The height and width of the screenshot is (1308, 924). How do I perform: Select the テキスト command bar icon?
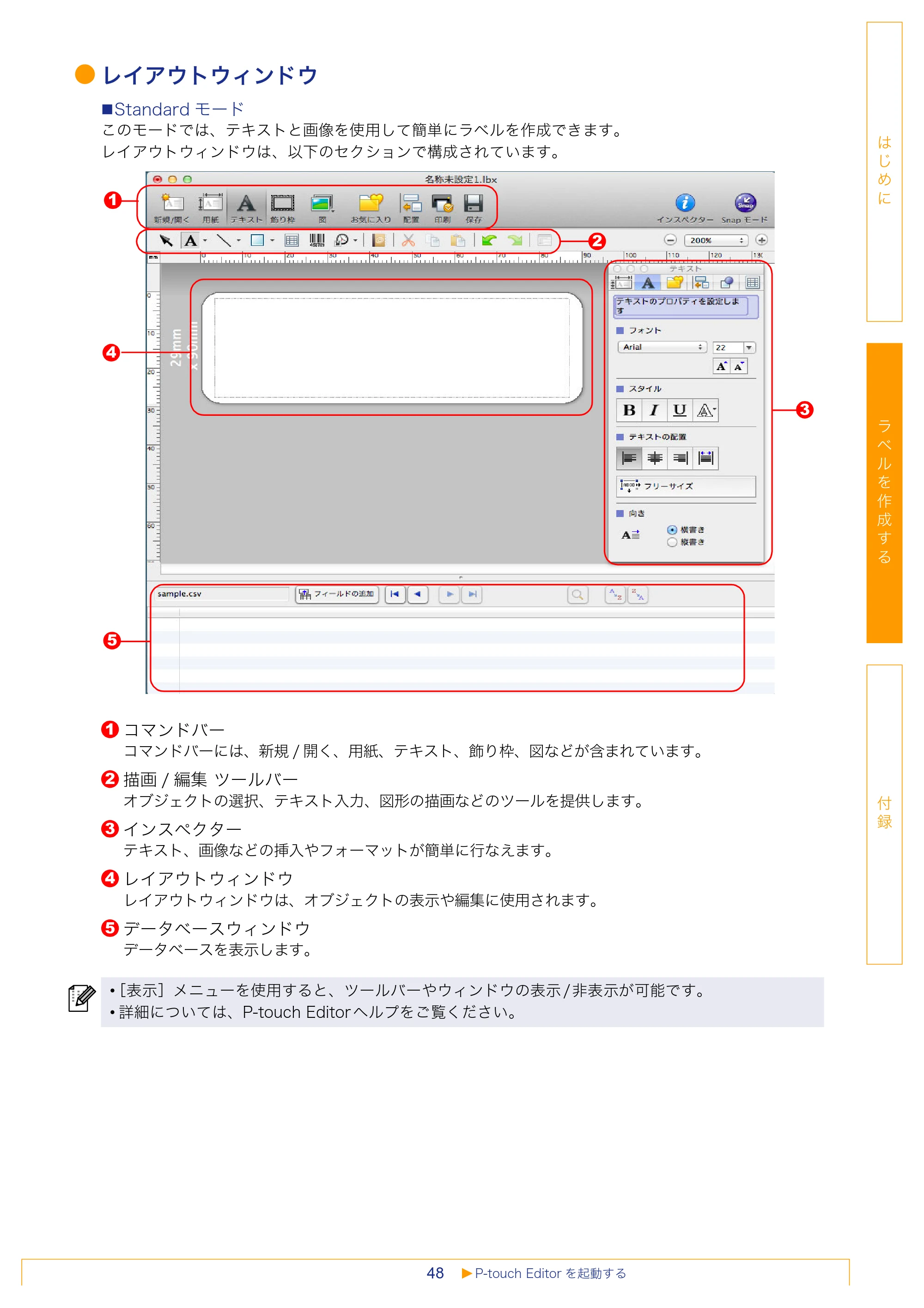tap(246, 208)
